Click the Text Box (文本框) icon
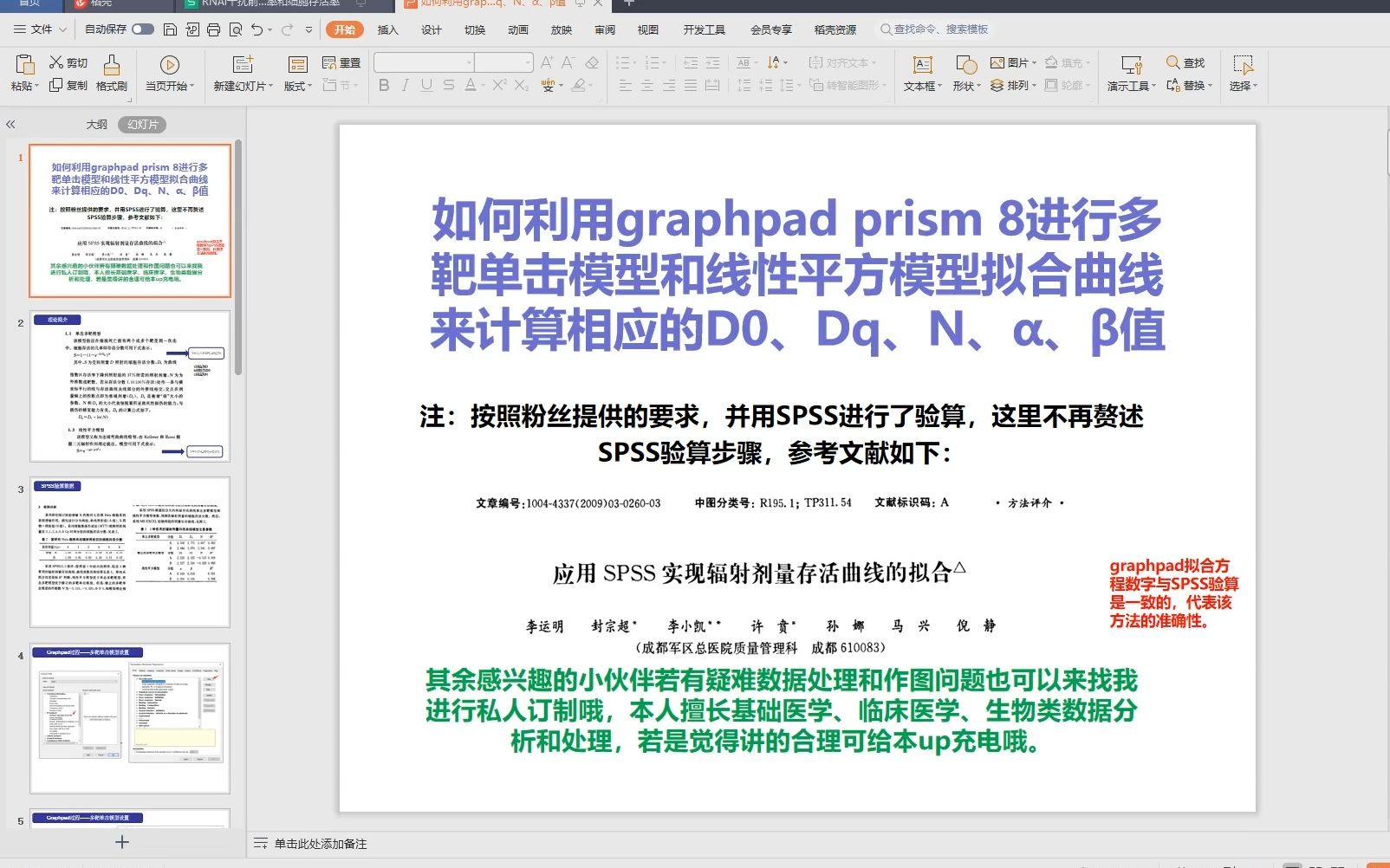Image resolution: width=1390 pixels, height=868 pixels. (922, 64)
